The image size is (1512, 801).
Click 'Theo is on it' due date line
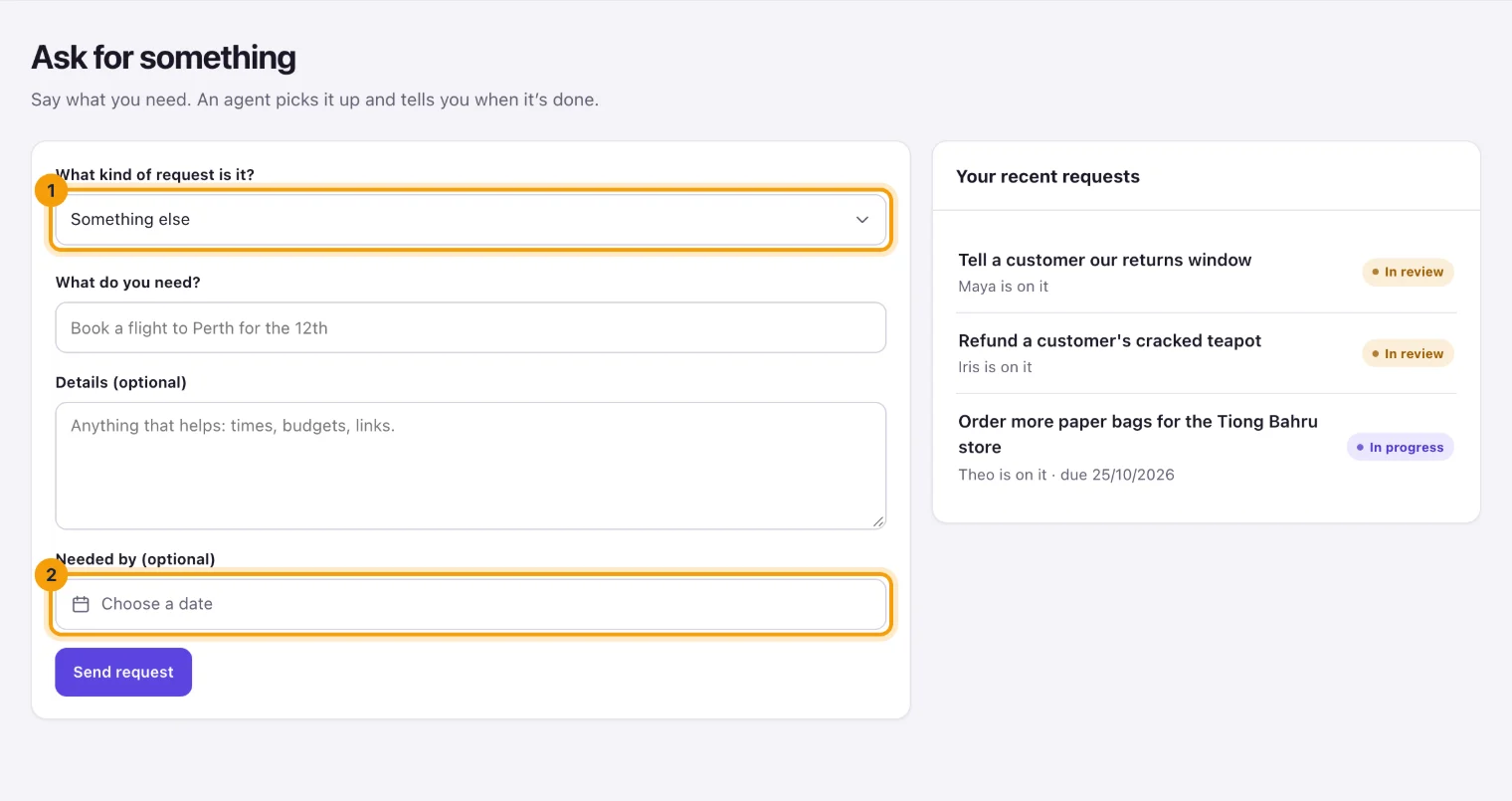click(x=1066, y=475)
